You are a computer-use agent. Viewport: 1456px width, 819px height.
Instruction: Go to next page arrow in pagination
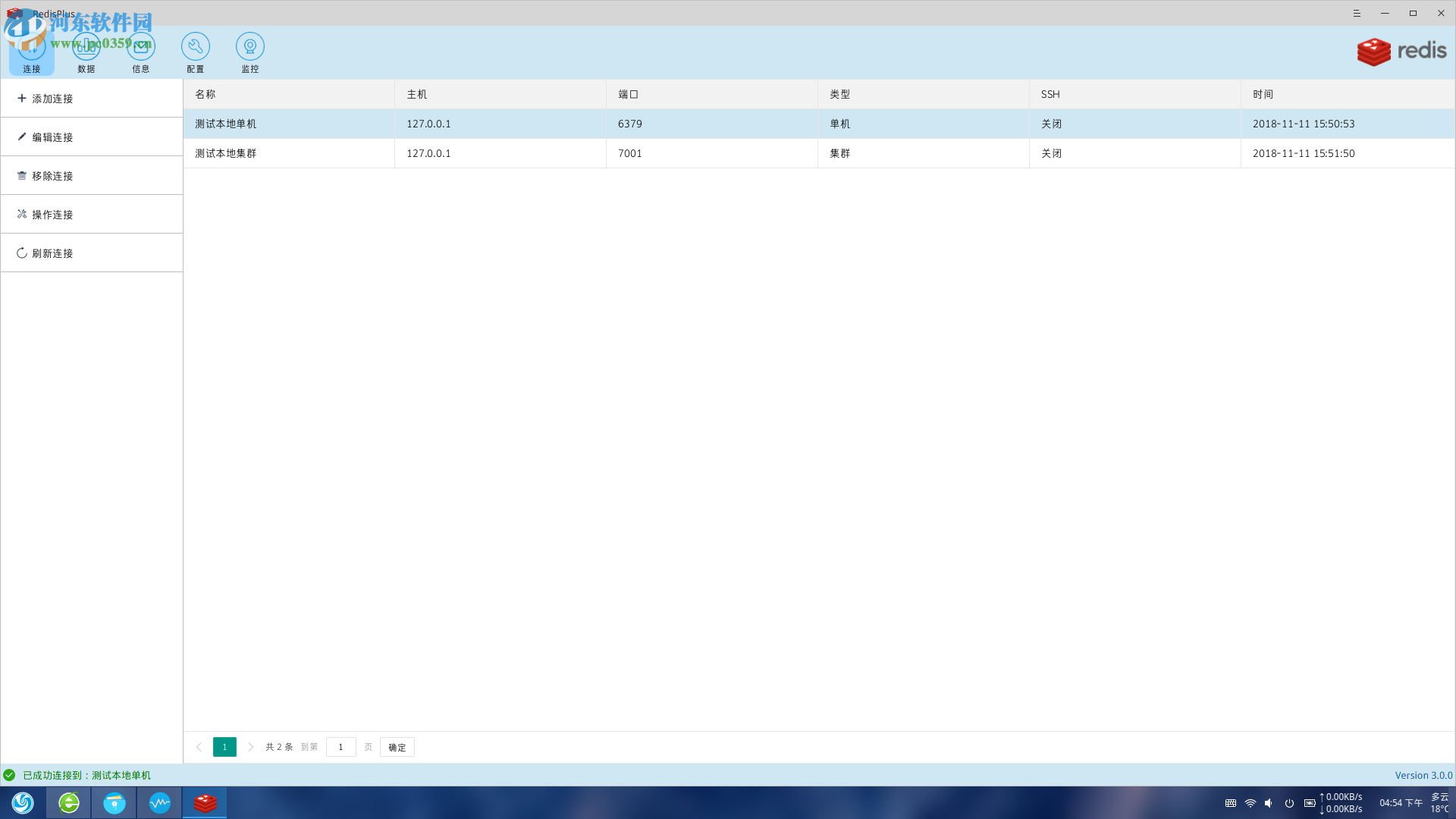pyautogui.click(x=251, y=747)
